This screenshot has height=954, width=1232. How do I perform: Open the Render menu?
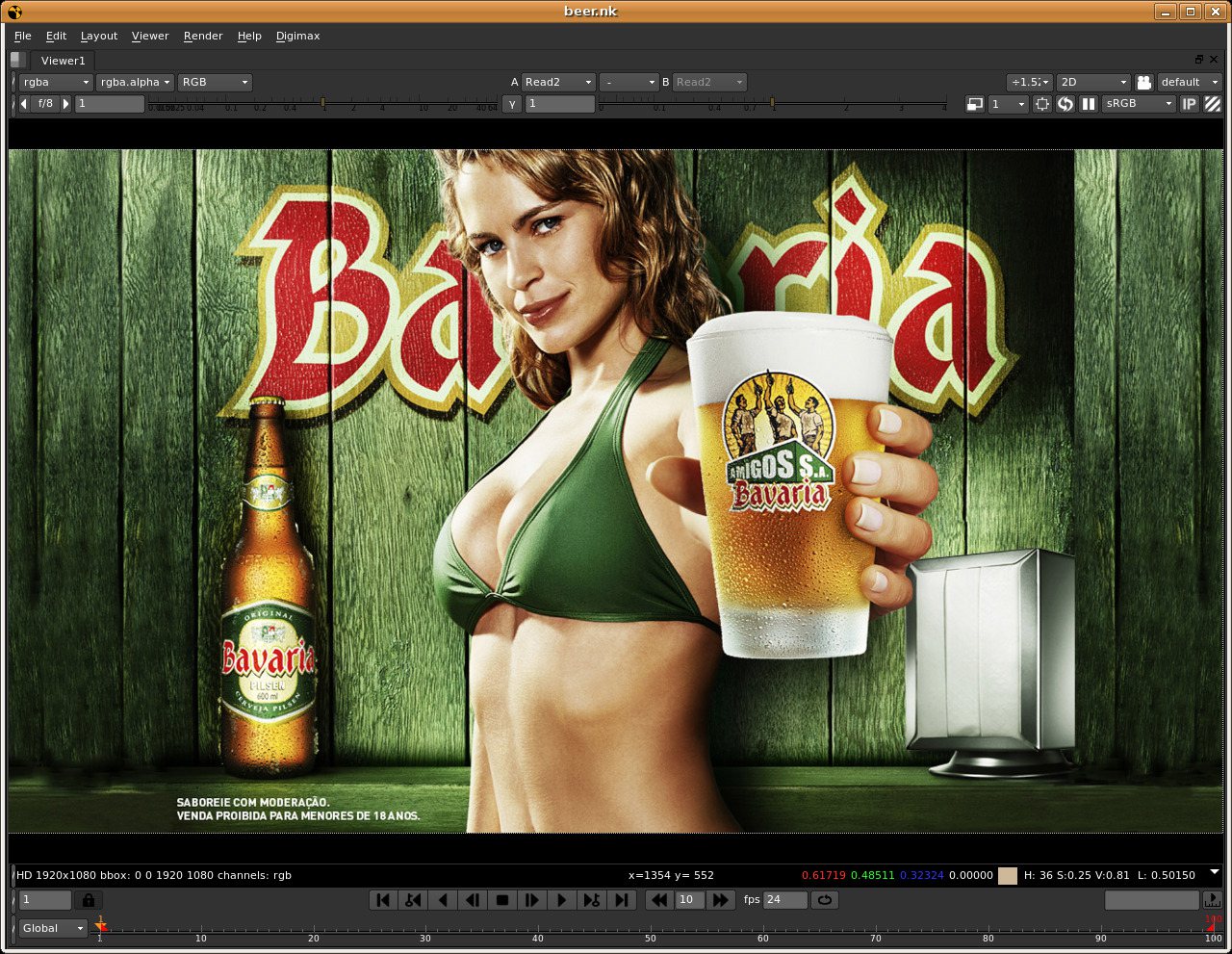(x=203, y=36)
